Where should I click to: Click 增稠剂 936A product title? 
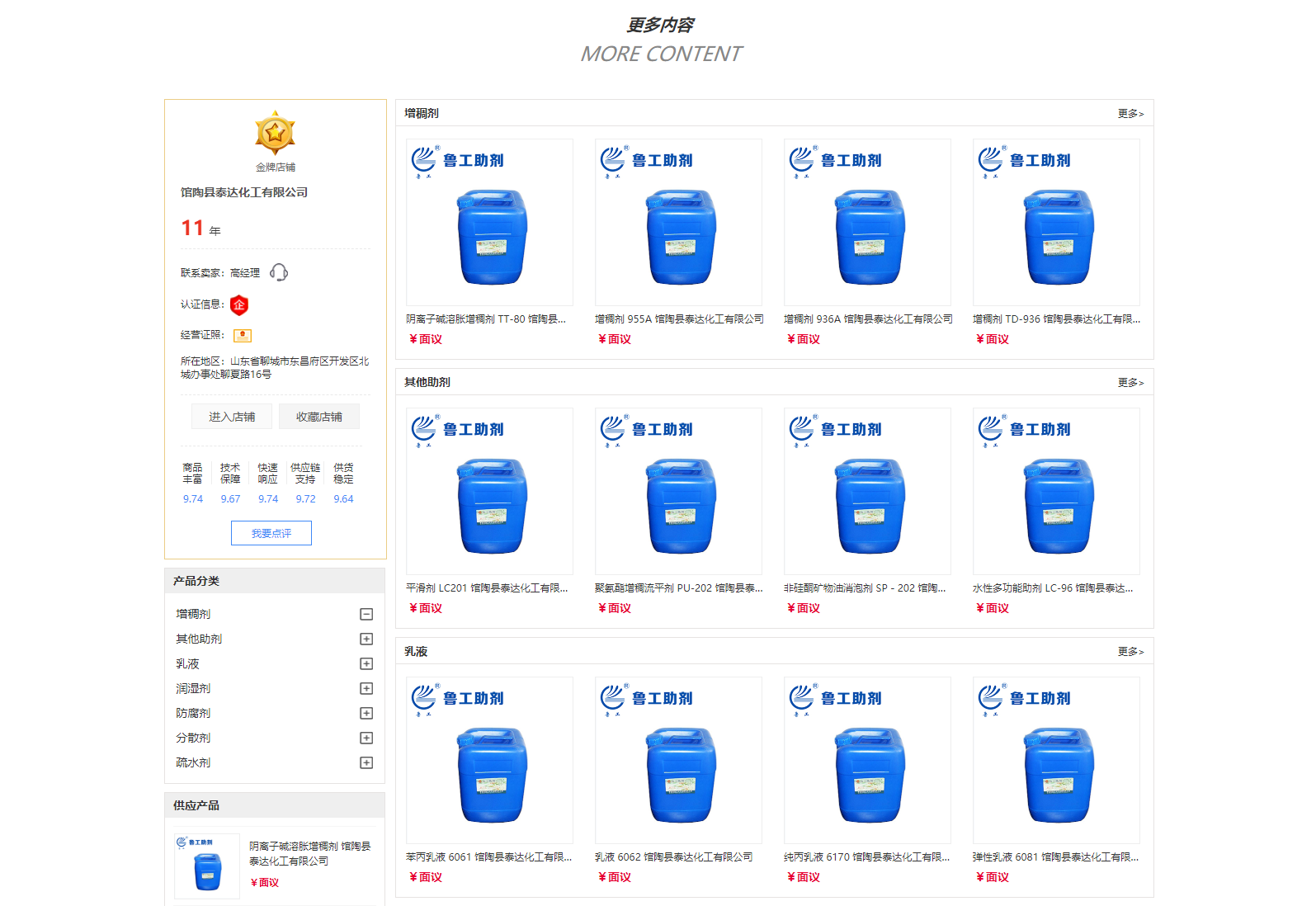868,319
